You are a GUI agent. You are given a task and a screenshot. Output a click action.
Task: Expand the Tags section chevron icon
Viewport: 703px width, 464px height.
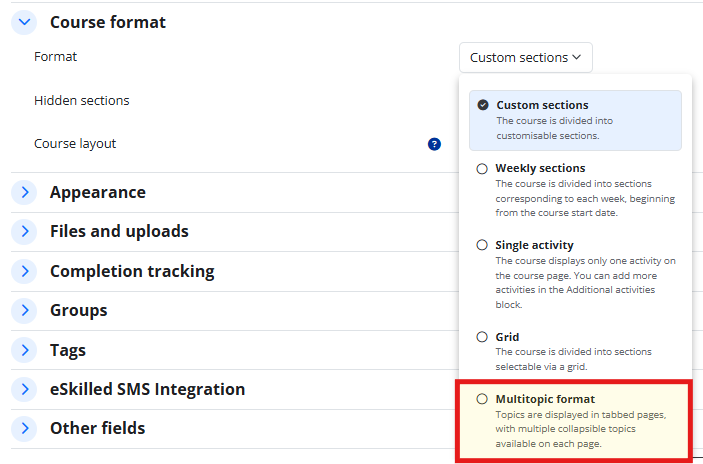[24, 350]
